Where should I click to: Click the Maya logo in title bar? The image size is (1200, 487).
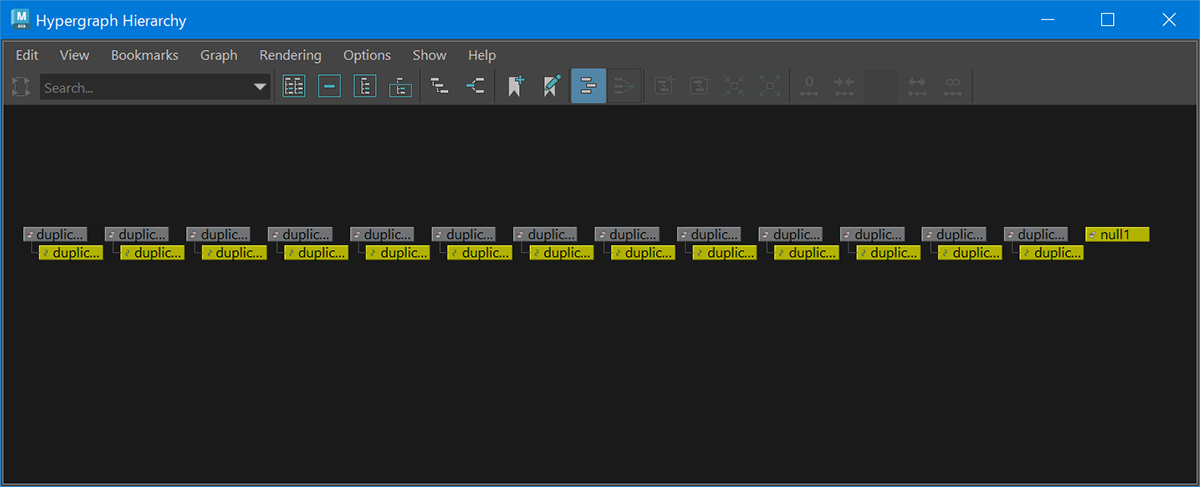[x=19, y=19]
